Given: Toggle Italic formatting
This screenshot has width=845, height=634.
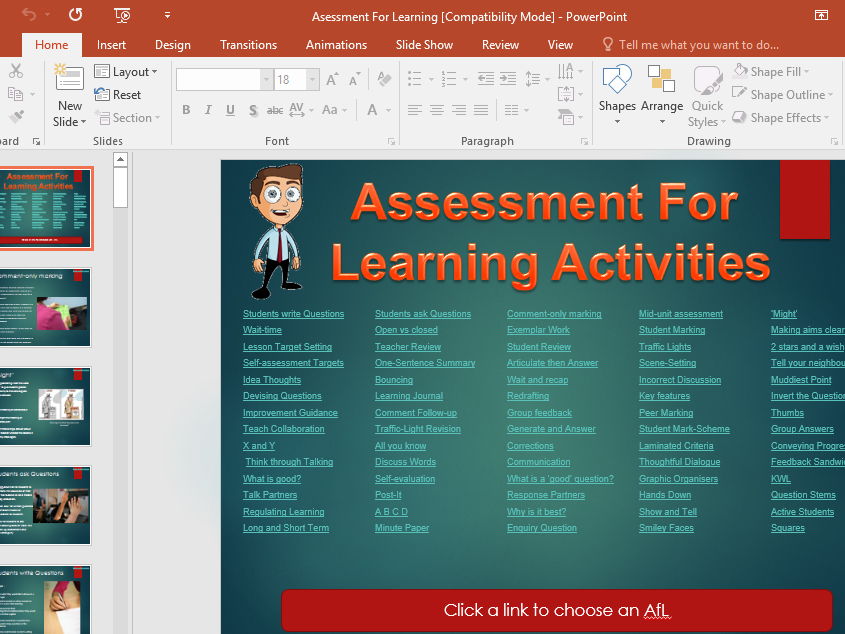Looking at the screenshot, I should (208, 110).
